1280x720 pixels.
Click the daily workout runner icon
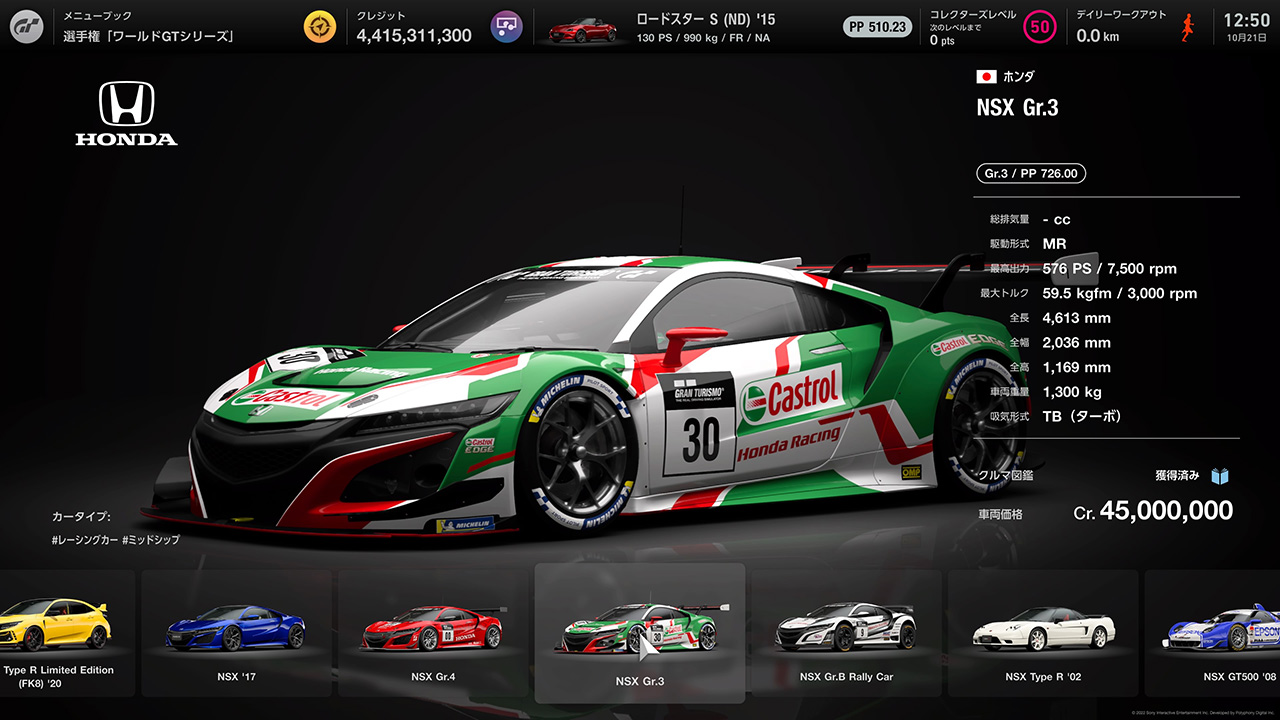click(1188, 27)
